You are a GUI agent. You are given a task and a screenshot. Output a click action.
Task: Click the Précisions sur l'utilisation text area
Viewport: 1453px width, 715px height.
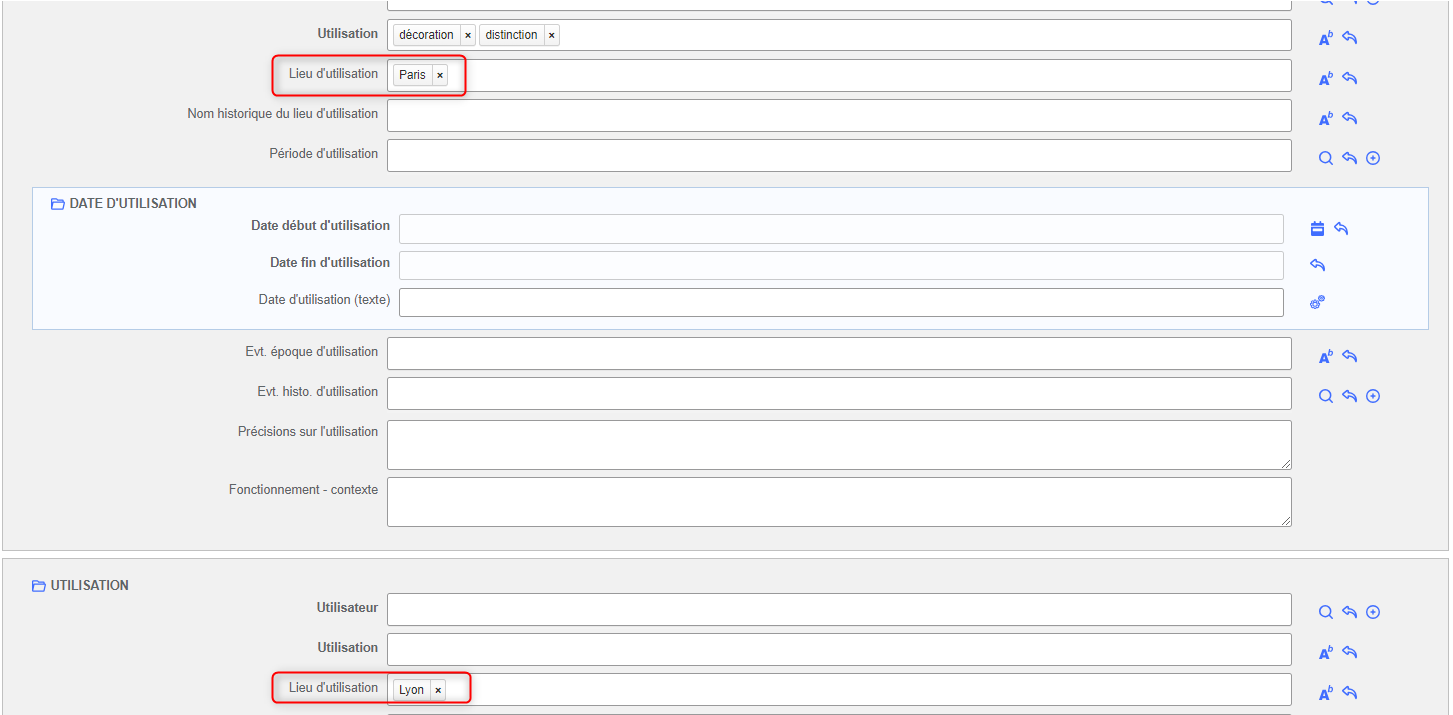tap(839, 445)
